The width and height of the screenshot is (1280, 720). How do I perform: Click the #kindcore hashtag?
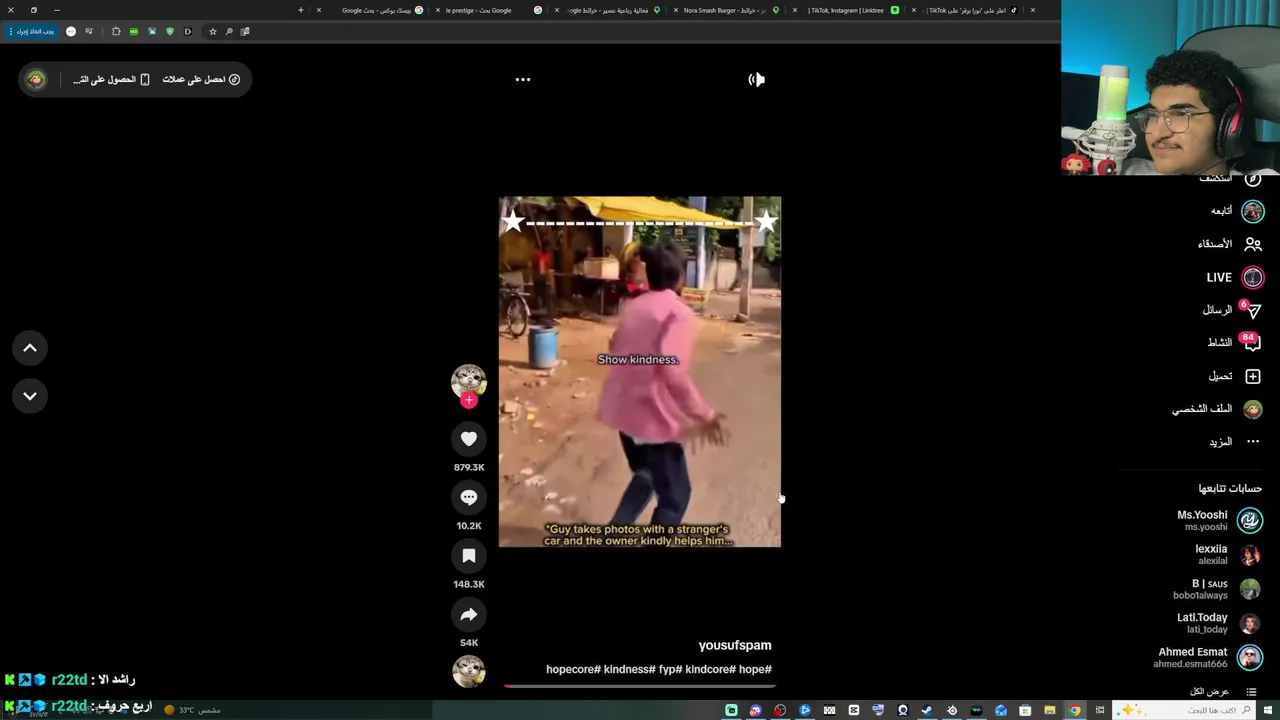pyautogui.click(x=710, y=669)
